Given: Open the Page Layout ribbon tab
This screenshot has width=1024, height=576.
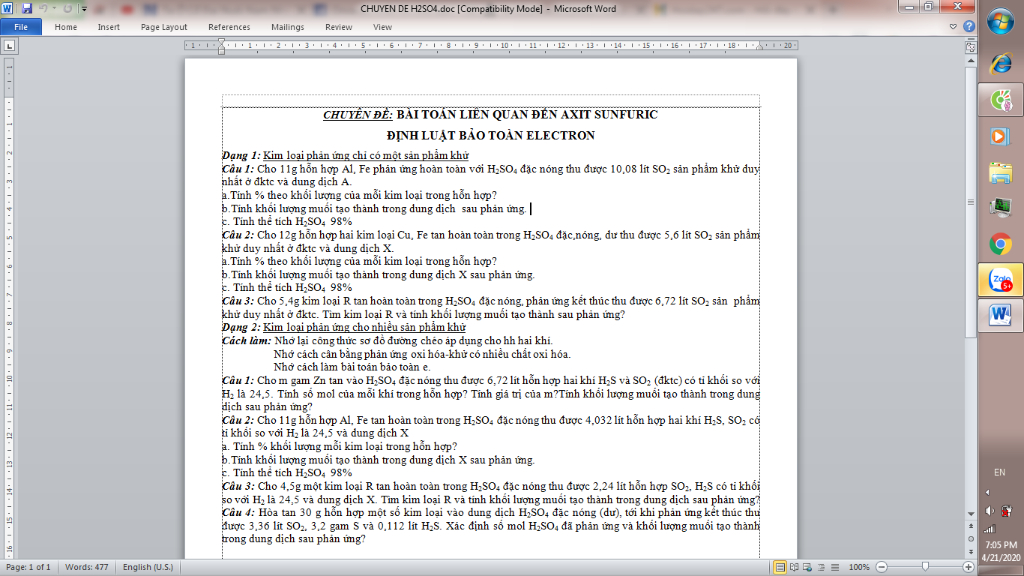Looking at the screenshot, I should (x=164, y=27).
